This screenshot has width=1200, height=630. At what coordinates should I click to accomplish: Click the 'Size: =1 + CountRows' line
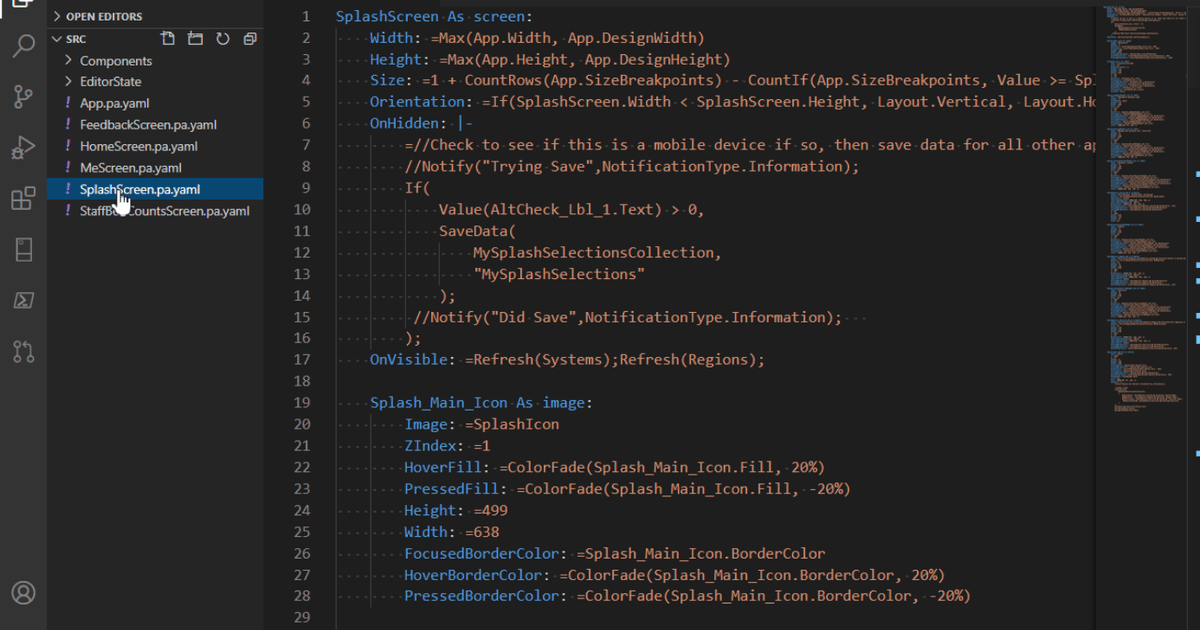[x=734, y=81]
